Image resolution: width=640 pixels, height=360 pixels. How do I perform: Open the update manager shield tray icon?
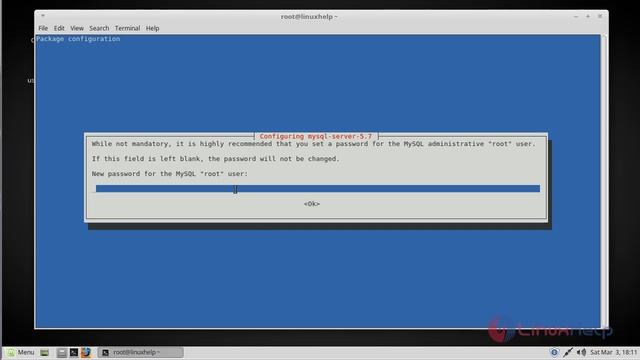[554, 352]
